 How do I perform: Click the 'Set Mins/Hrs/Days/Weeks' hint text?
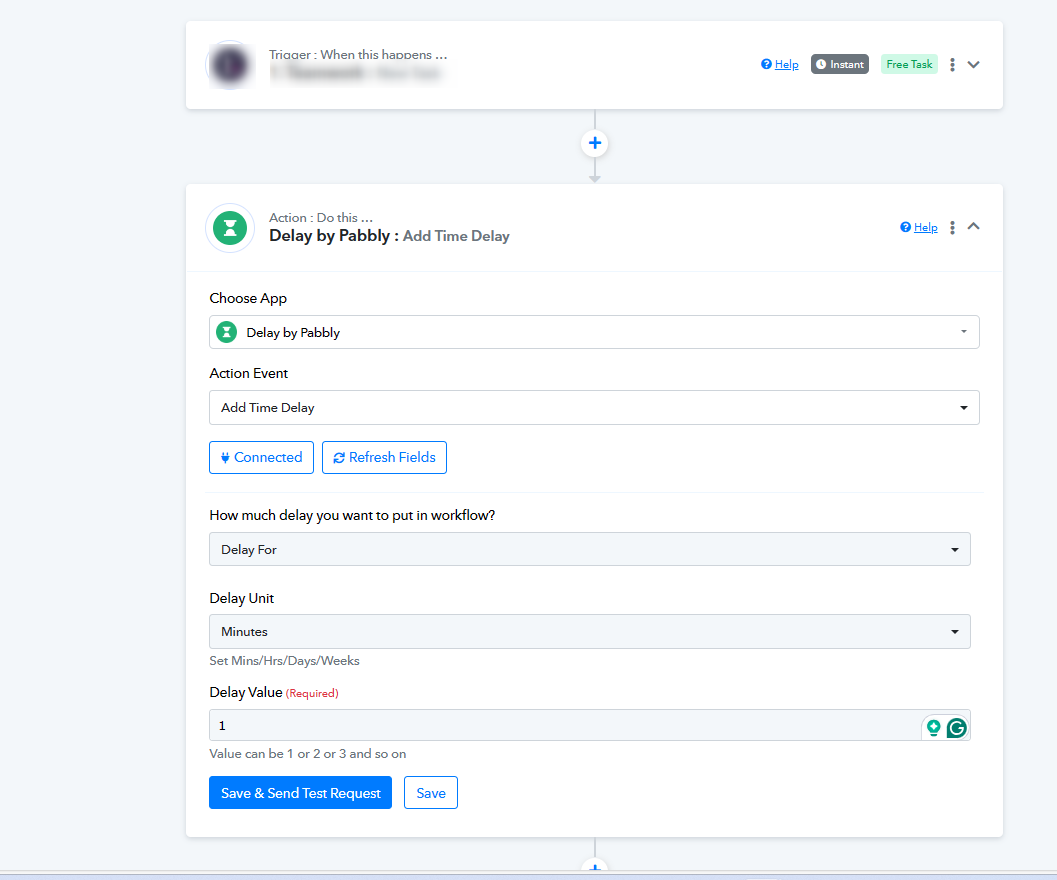point(284,661)
